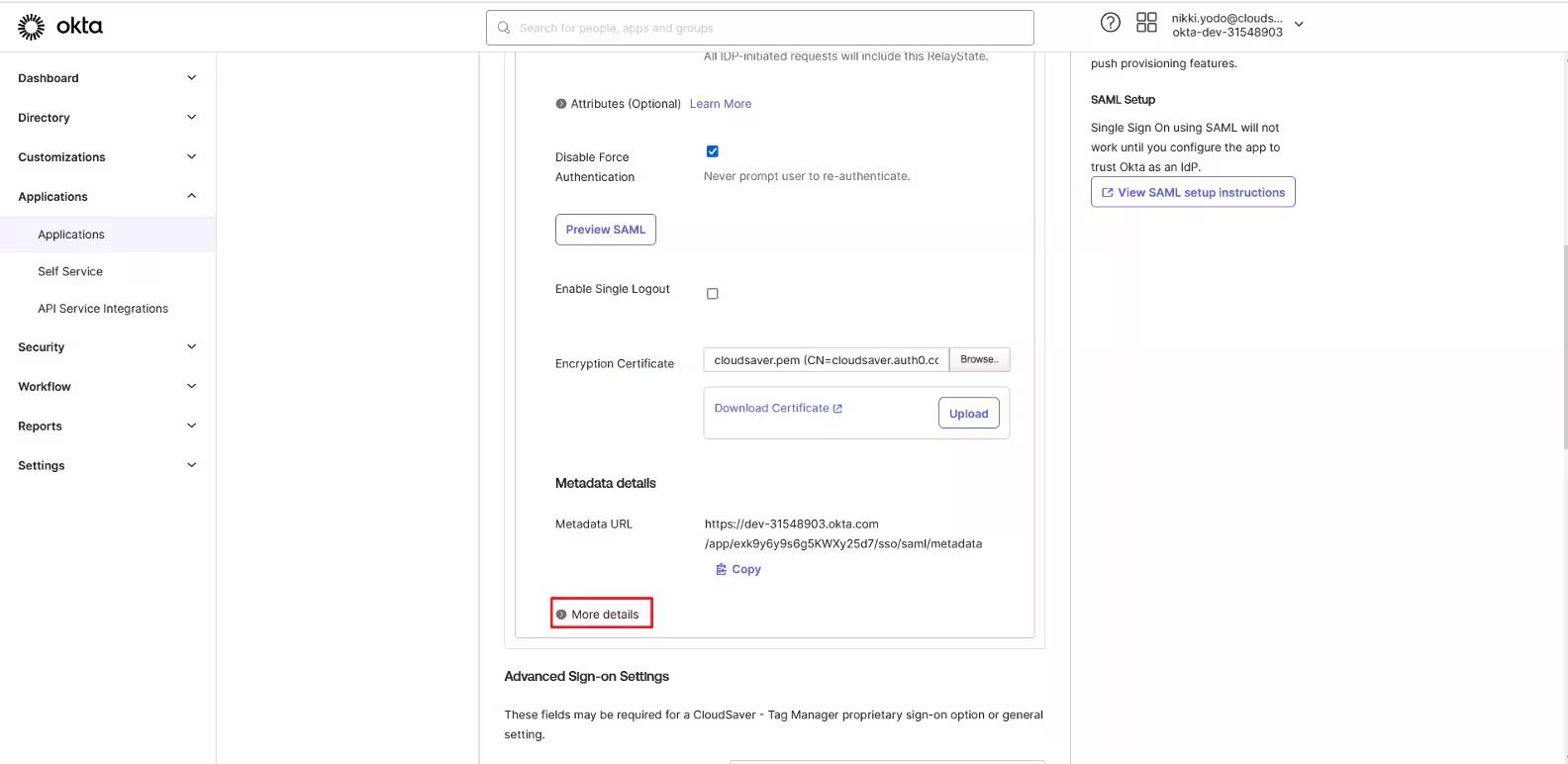The width and height of the screenshot is (1568, 764).
Task: Open the user account dropdown
Action: pos(1299,25)
